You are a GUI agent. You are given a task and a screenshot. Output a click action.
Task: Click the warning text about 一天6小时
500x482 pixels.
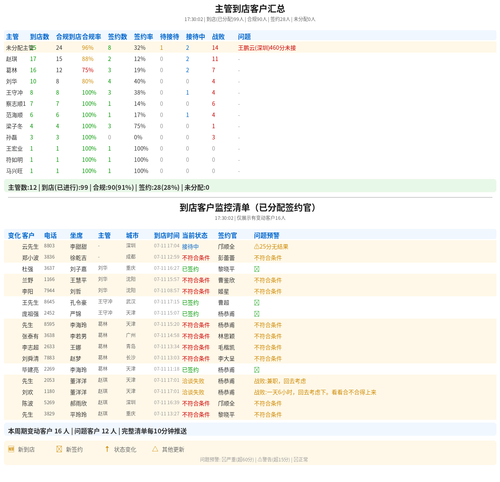(x=315, y=392)
